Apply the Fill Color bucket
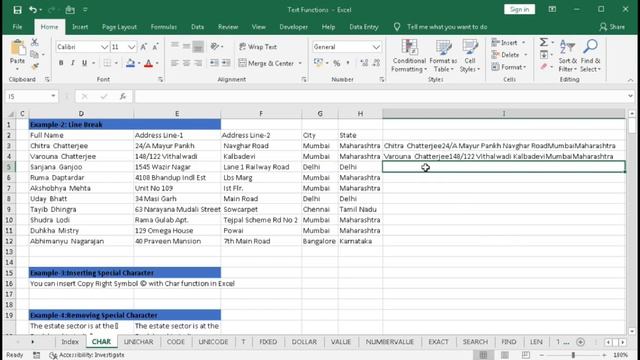This screenshot has height=360, width=640. point(130,63)
